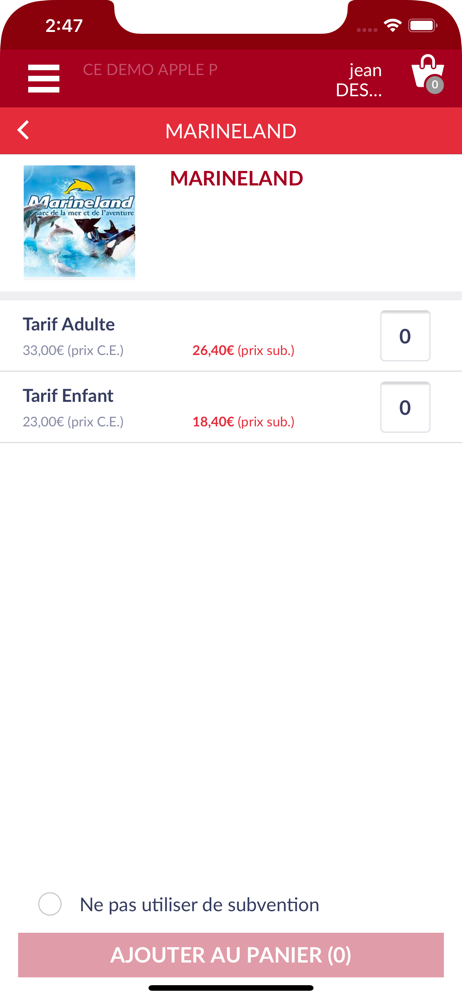Tap the battery status icon
The width and height of the screenshot is (462, 1000).
tap(422, 26)
